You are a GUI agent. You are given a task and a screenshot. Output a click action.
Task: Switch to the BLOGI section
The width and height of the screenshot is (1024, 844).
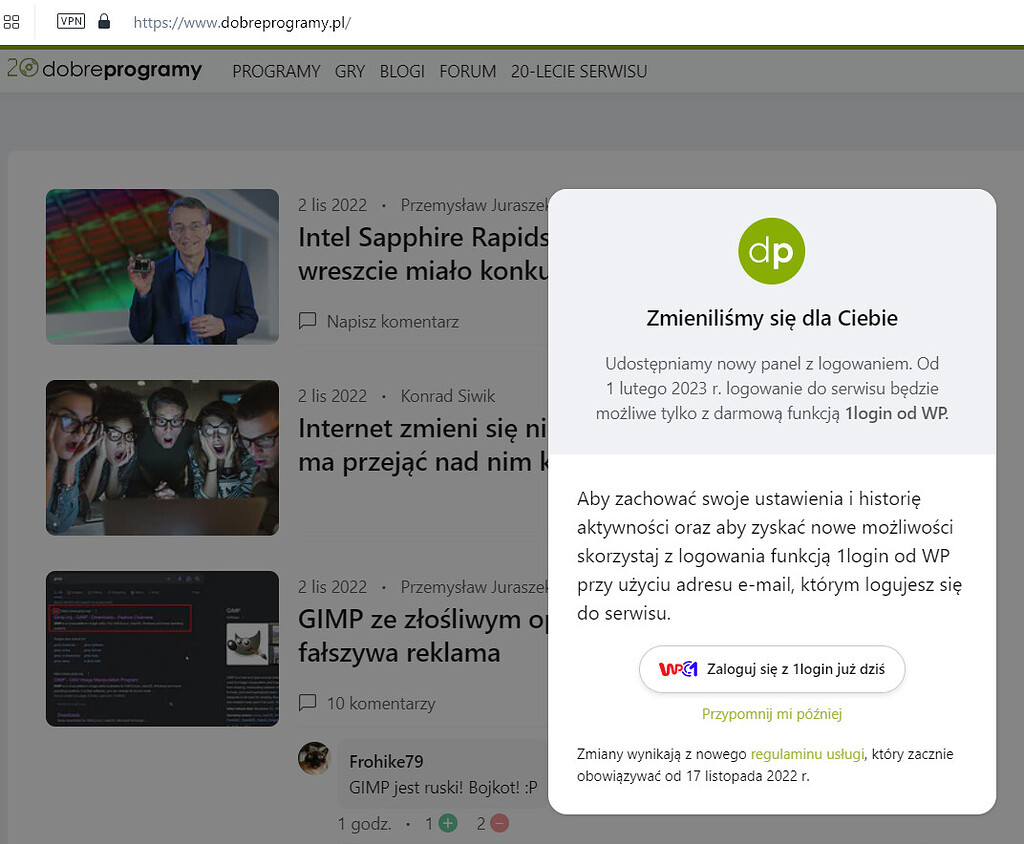tap(402, 71)
